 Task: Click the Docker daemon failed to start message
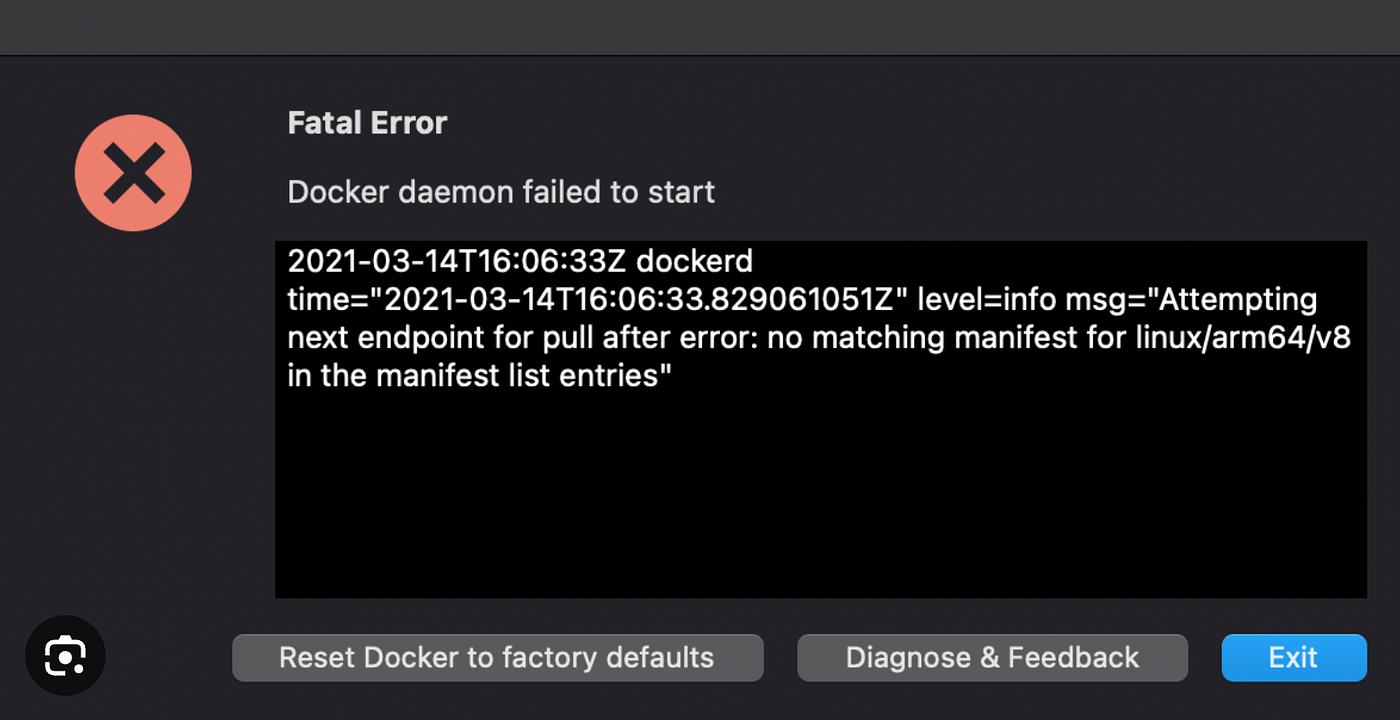click(x=500, y=191)
